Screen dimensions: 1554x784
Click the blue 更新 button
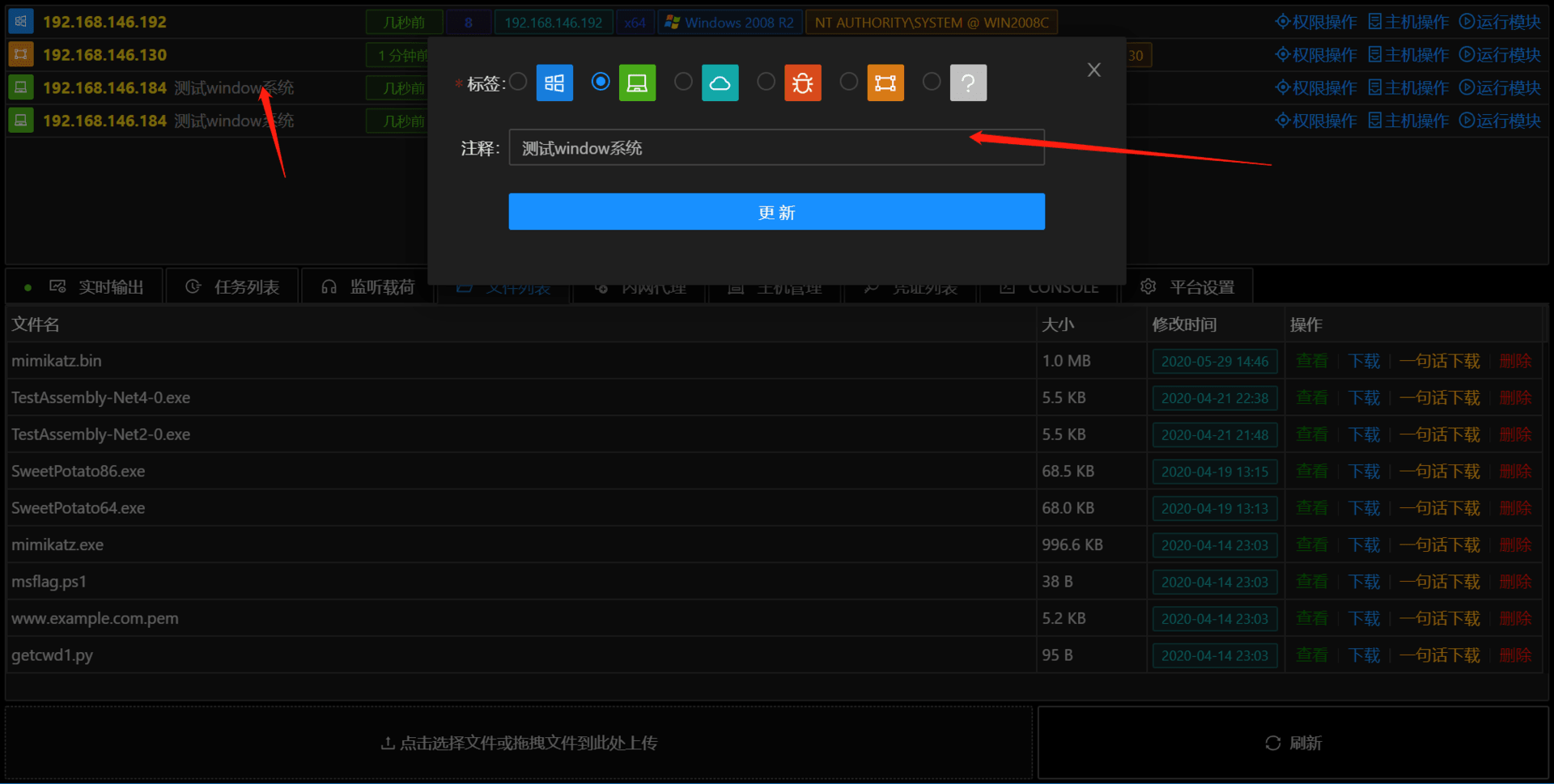tap(776, 212)
